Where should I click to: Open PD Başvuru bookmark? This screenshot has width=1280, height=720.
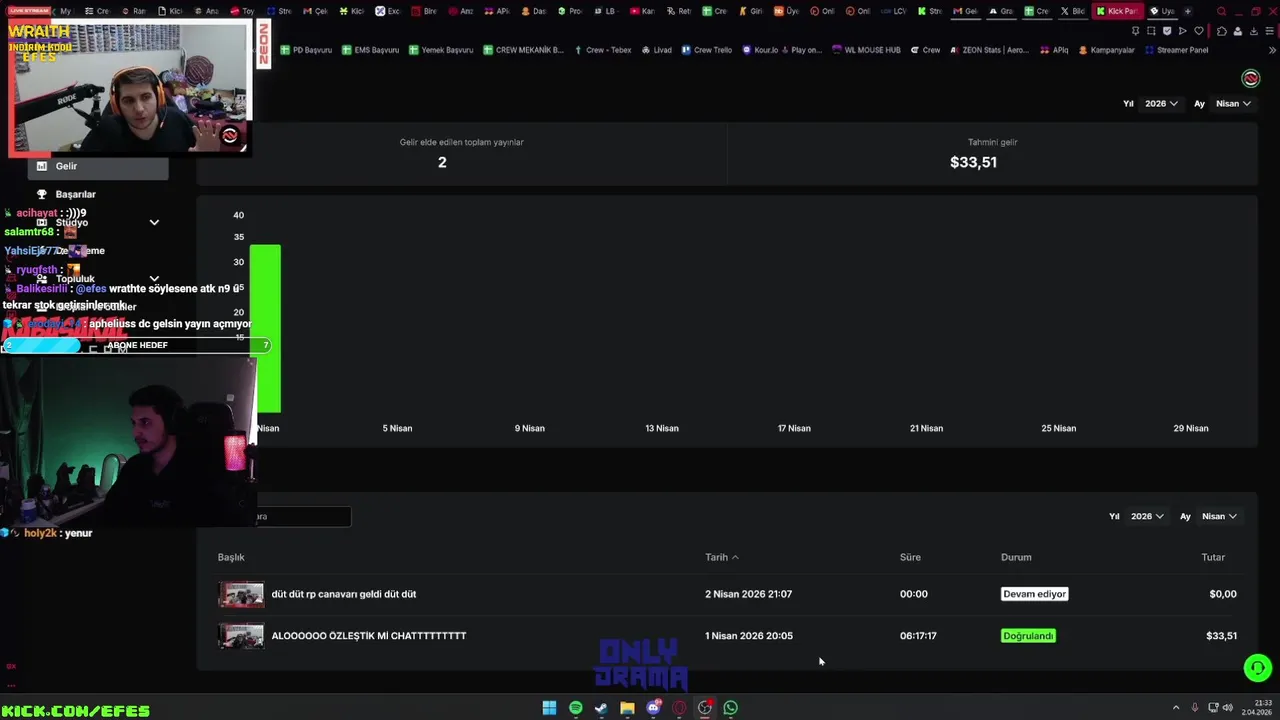pos(306,50)
